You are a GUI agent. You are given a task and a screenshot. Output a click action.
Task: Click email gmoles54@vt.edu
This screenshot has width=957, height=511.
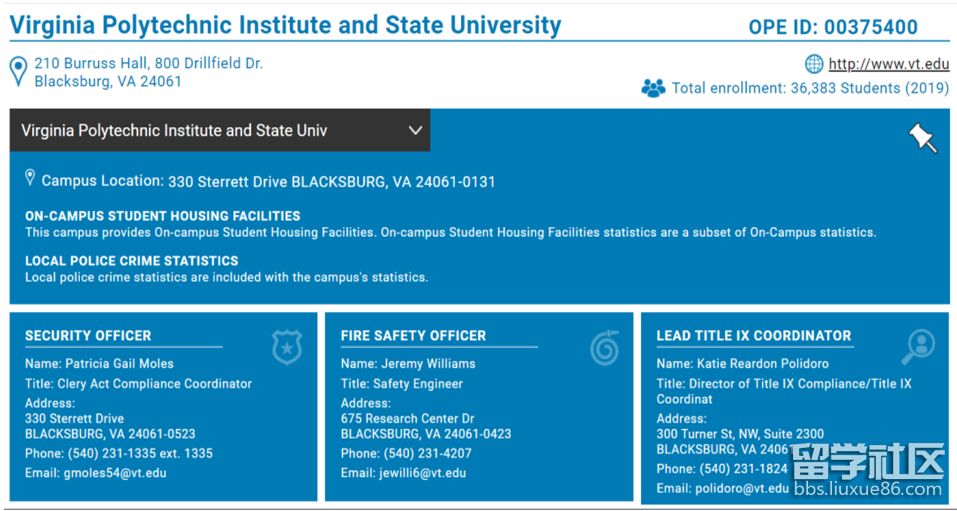[x=115, y=473]
